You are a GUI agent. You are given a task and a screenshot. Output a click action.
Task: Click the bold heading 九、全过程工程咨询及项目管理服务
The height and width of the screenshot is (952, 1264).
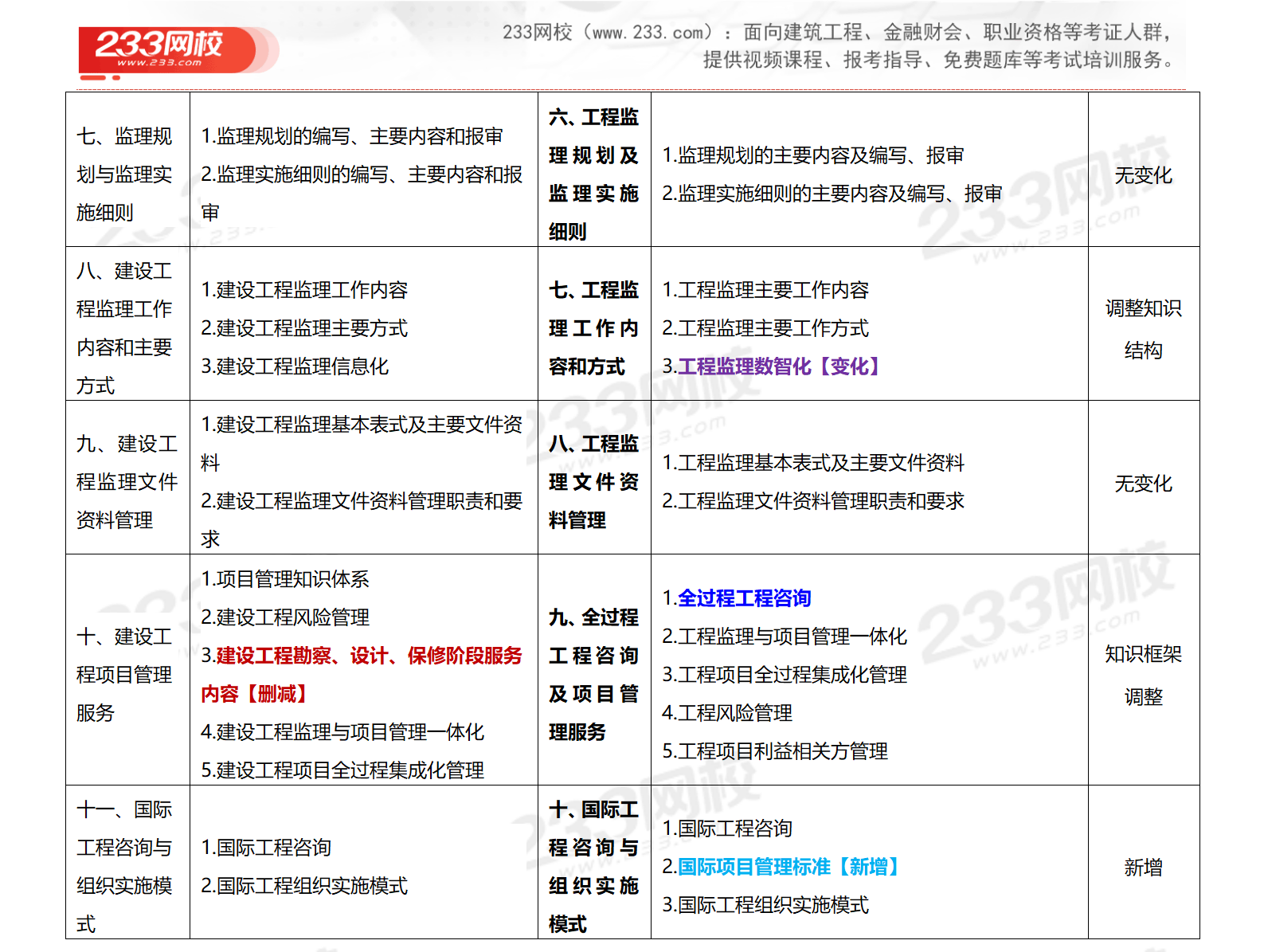coord(593,675)
